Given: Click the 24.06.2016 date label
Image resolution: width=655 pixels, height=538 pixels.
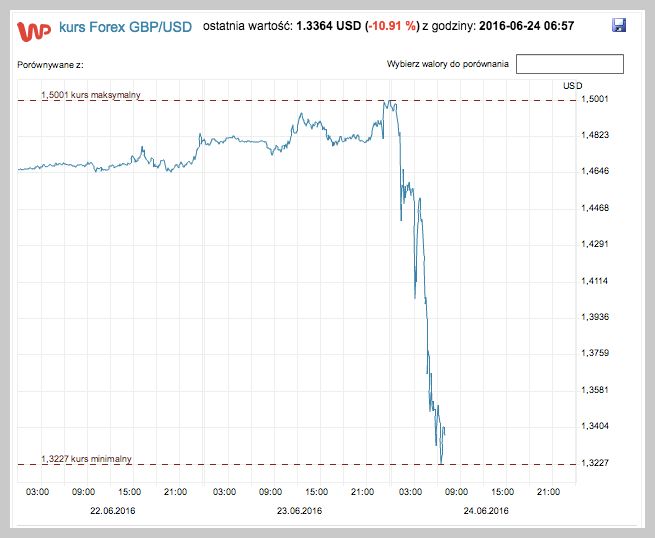Looking at the screenshot, I should pyautogui.click(x=486, y=510).
